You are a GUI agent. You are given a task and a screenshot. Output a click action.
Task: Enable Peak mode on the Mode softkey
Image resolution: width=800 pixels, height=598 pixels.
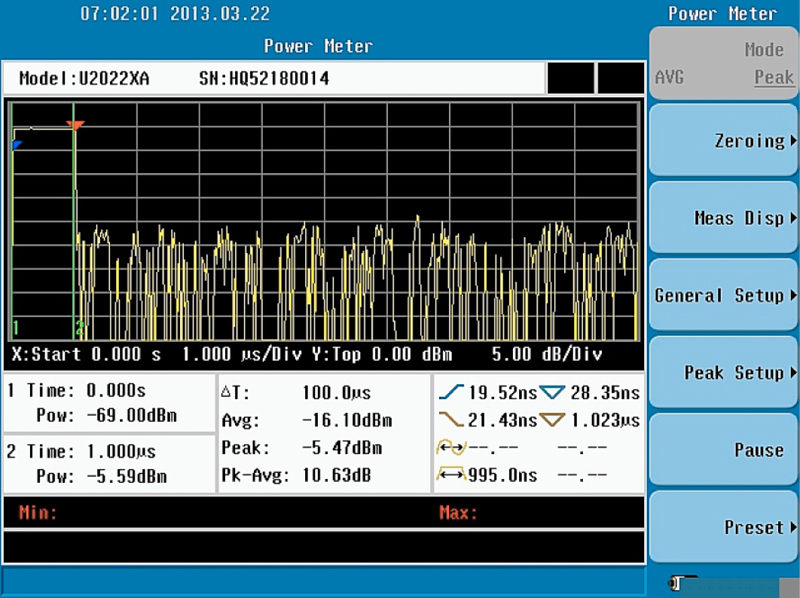[x=773, y=77]
